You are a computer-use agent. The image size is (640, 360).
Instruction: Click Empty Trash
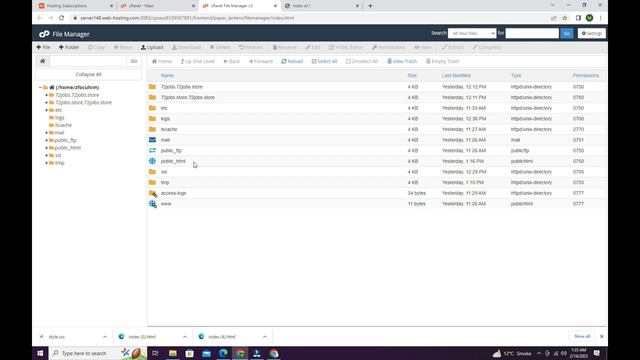pos(443,61)
